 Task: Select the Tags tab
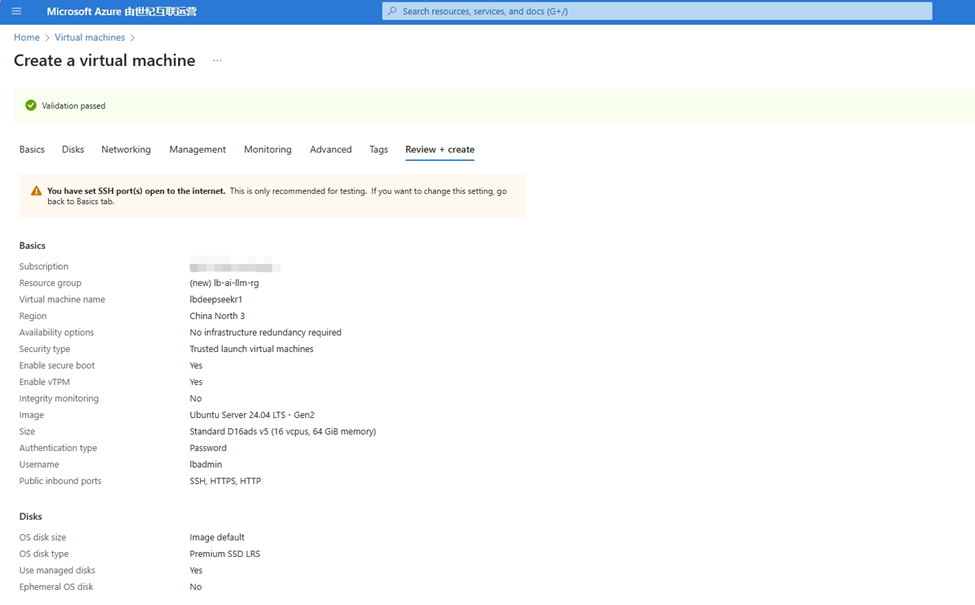pos(378,150)
